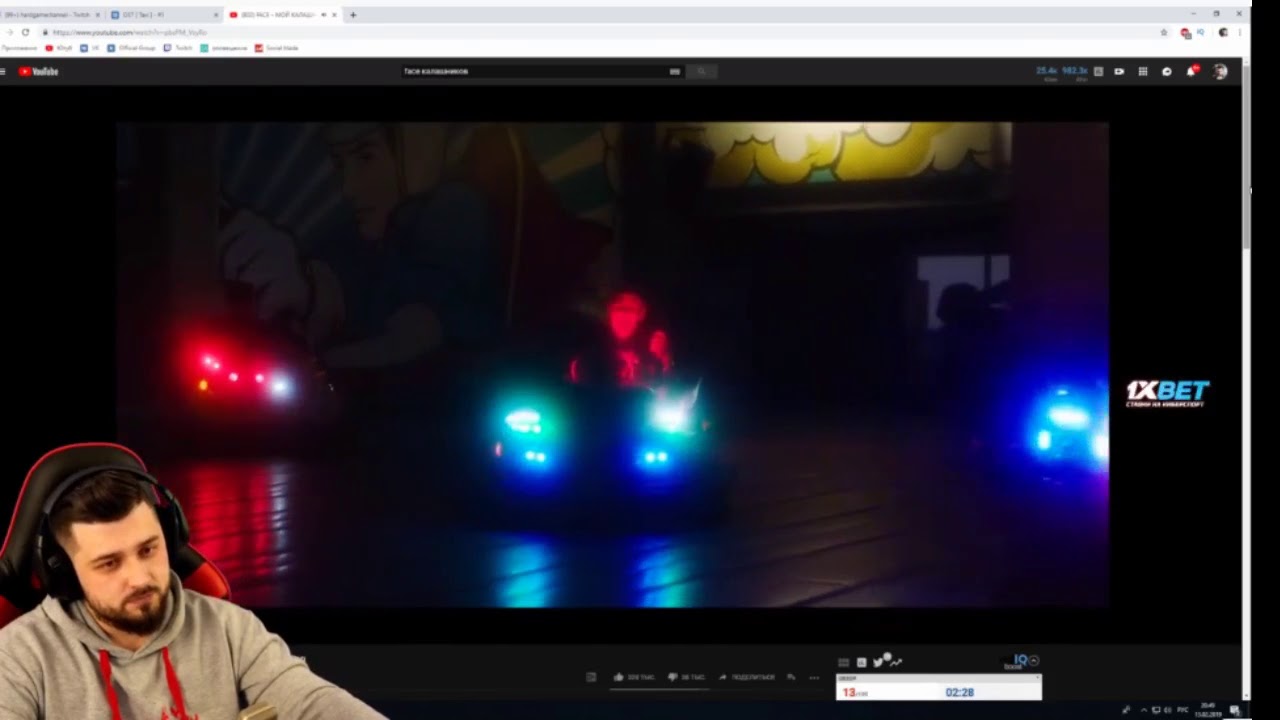Go to the YouTube home logo

click(39, 71)
